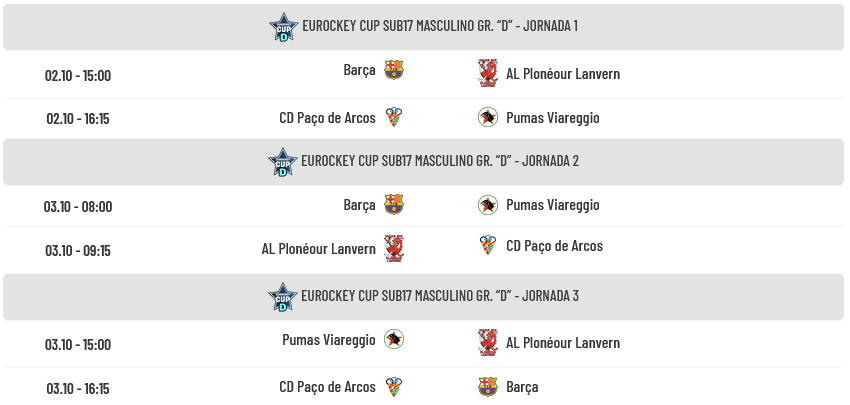
Task: Click Pumas Viareggio logo in 03.10 08:00 match
Action: coord(488,205)
